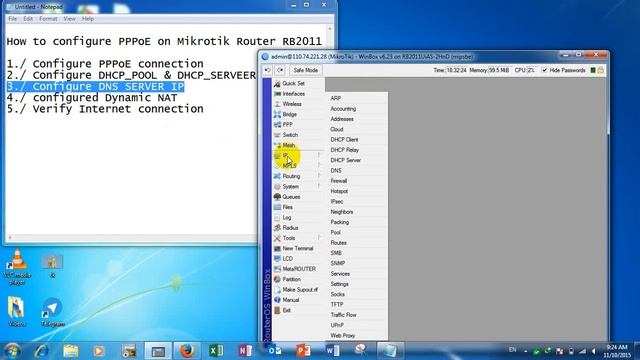Open Manual help icon
640x360 pixels.
point(277,300)
